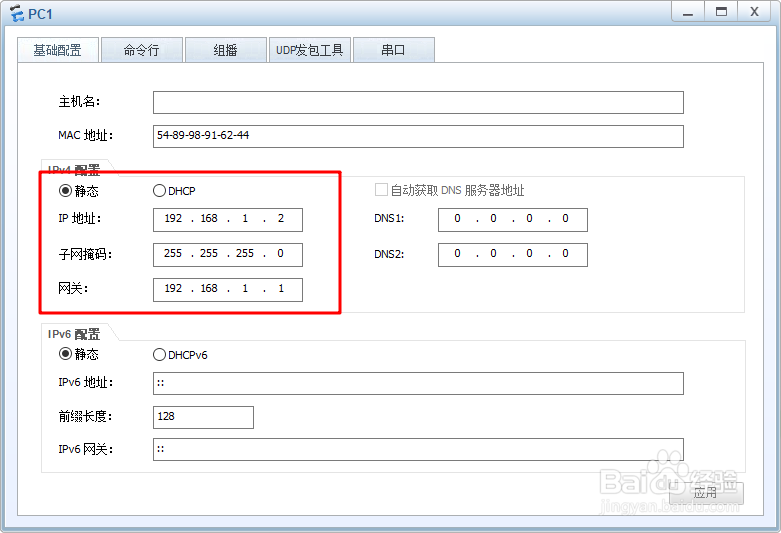This screenshot has width=781, height=533.
Task: Switch to the UDP发包工具 tab
Action: 310,50
